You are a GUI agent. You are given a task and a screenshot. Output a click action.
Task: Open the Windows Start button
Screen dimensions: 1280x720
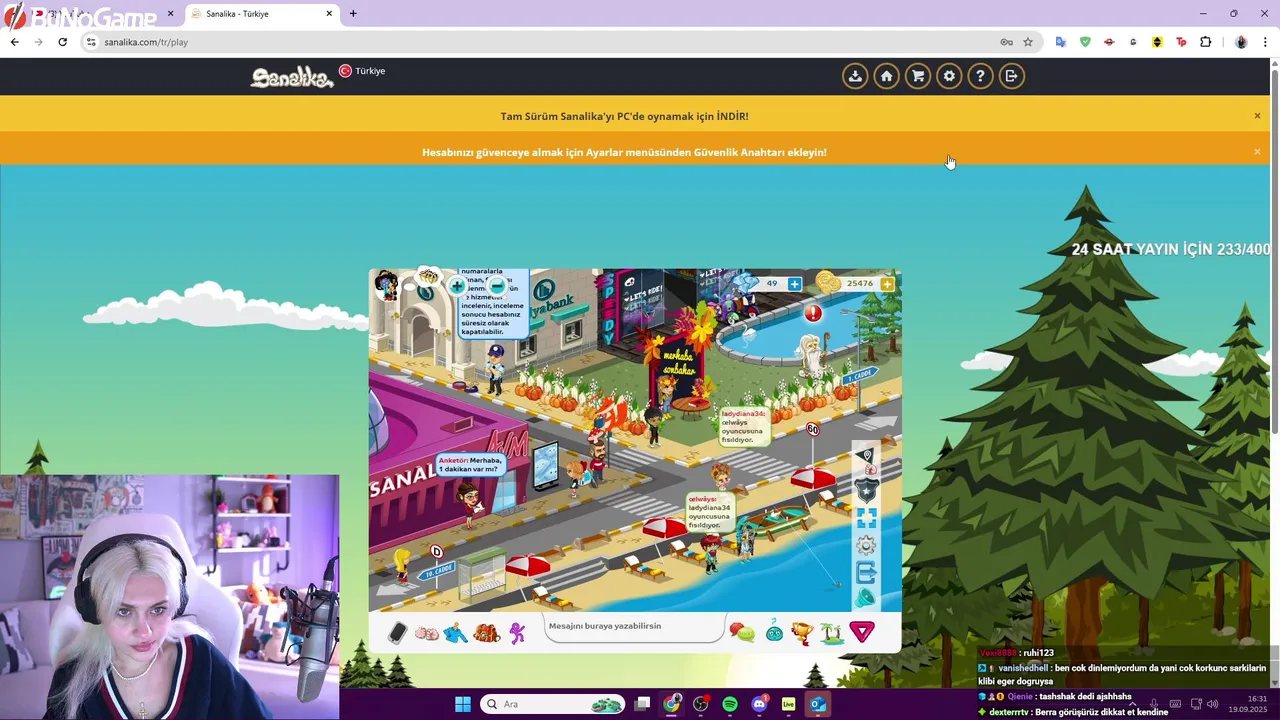click(463, 704)
